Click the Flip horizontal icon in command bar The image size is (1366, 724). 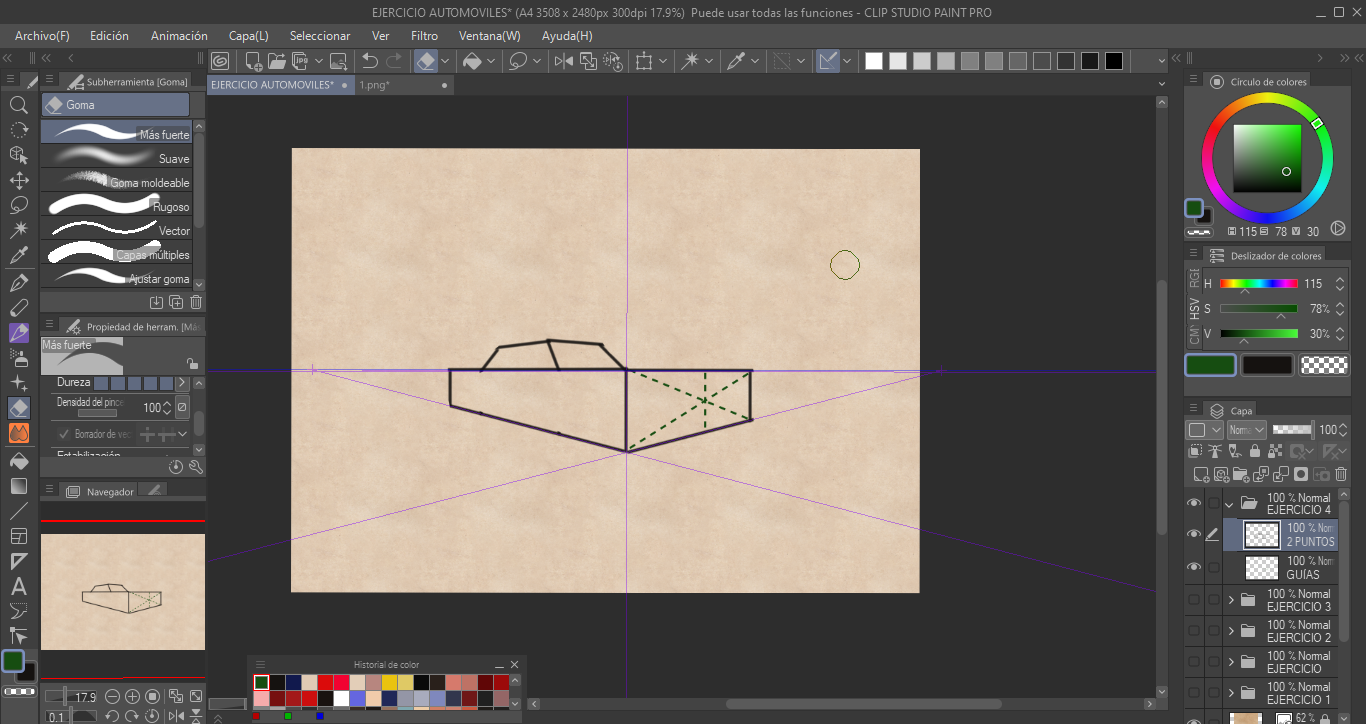[564, 61]
